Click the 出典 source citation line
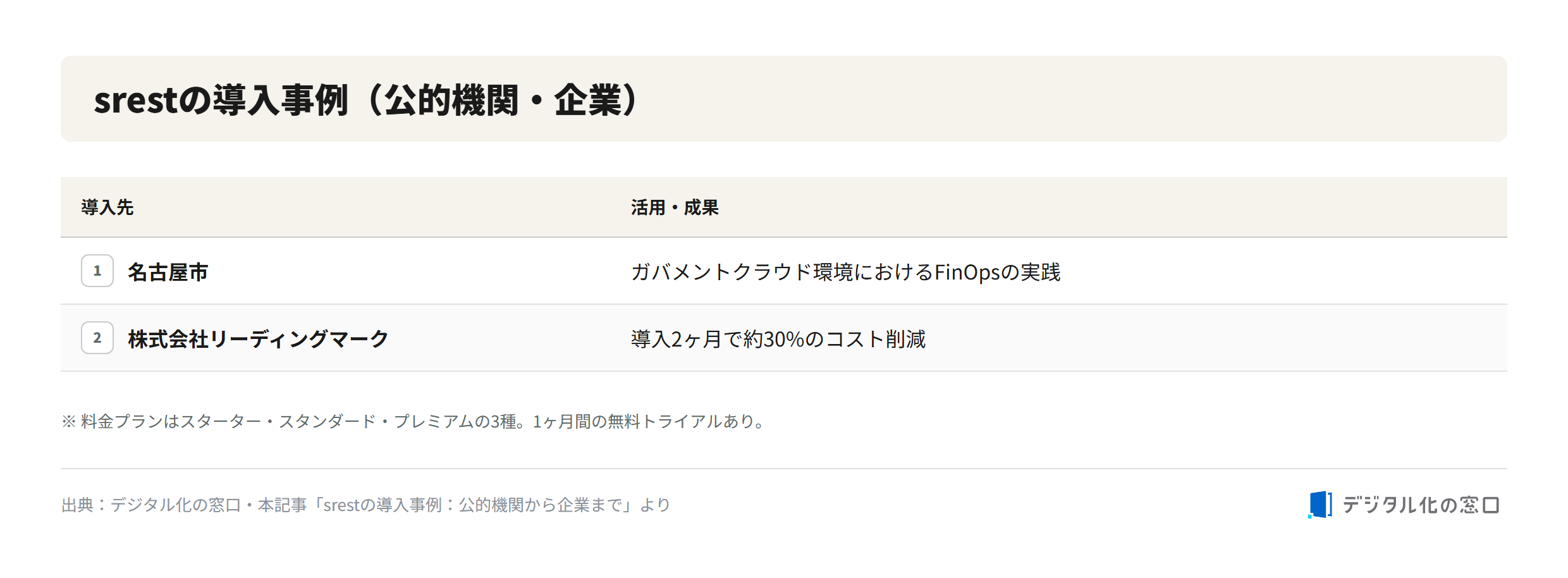Image resolution: width=1568 pixels, height=578 pixels. [365, 505]
